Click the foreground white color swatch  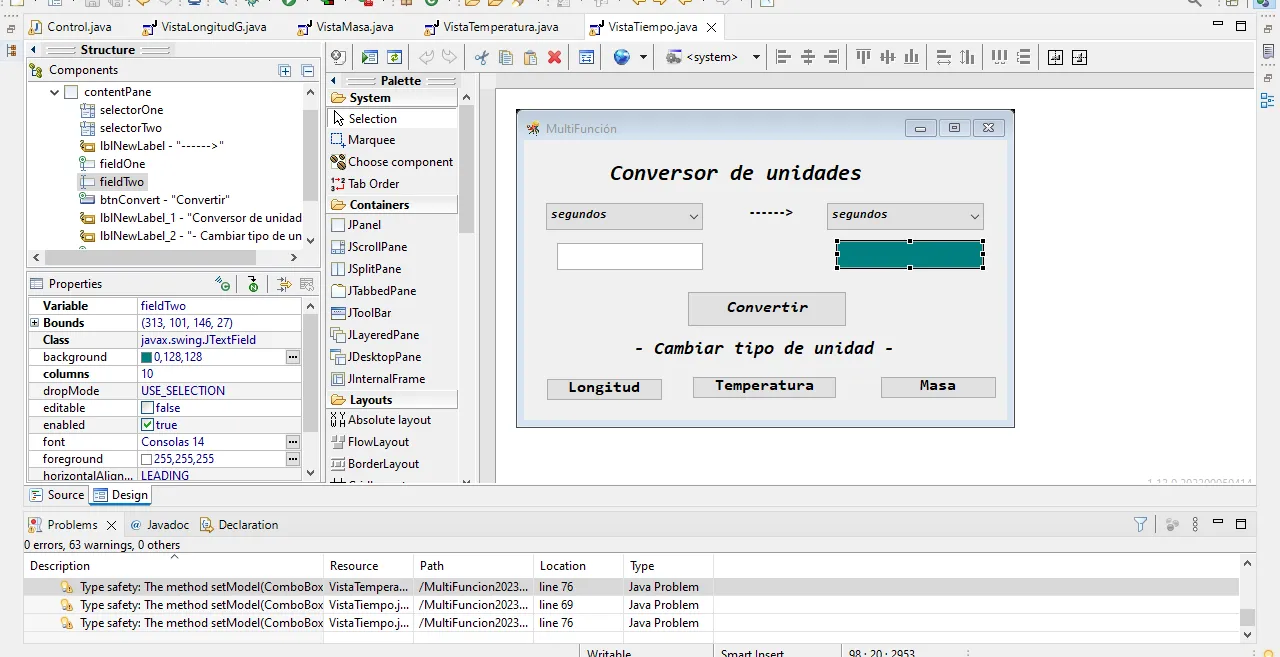(147, 459)
